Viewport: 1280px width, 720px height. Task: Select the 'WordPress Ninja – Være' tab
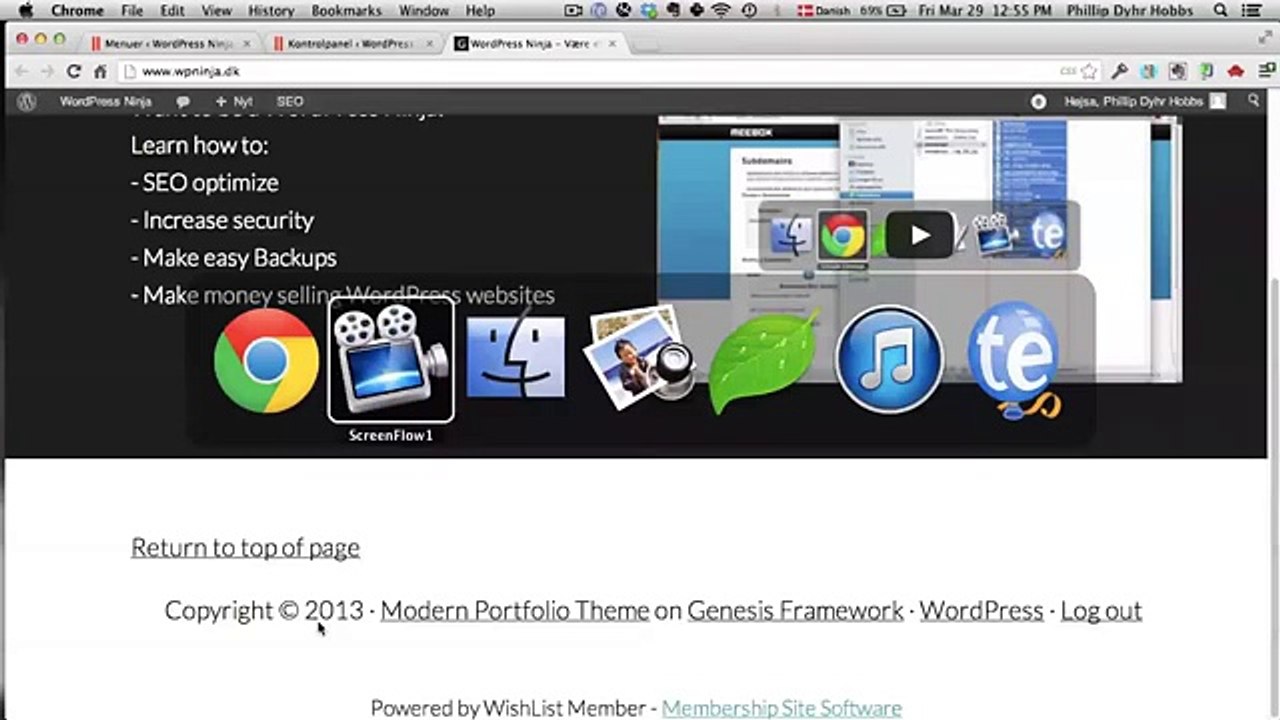click(x=534, y=44)
